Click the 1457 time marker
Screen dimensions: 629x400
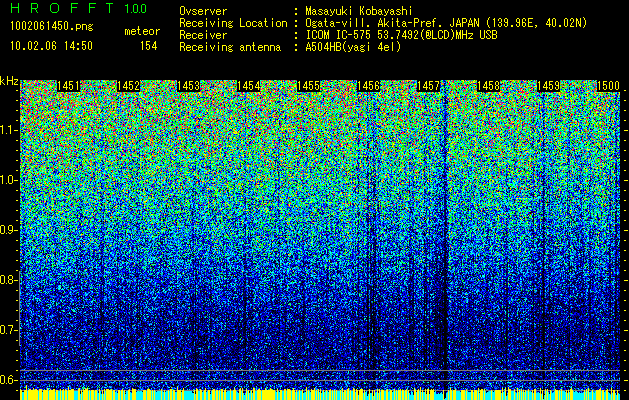[428, 86]
